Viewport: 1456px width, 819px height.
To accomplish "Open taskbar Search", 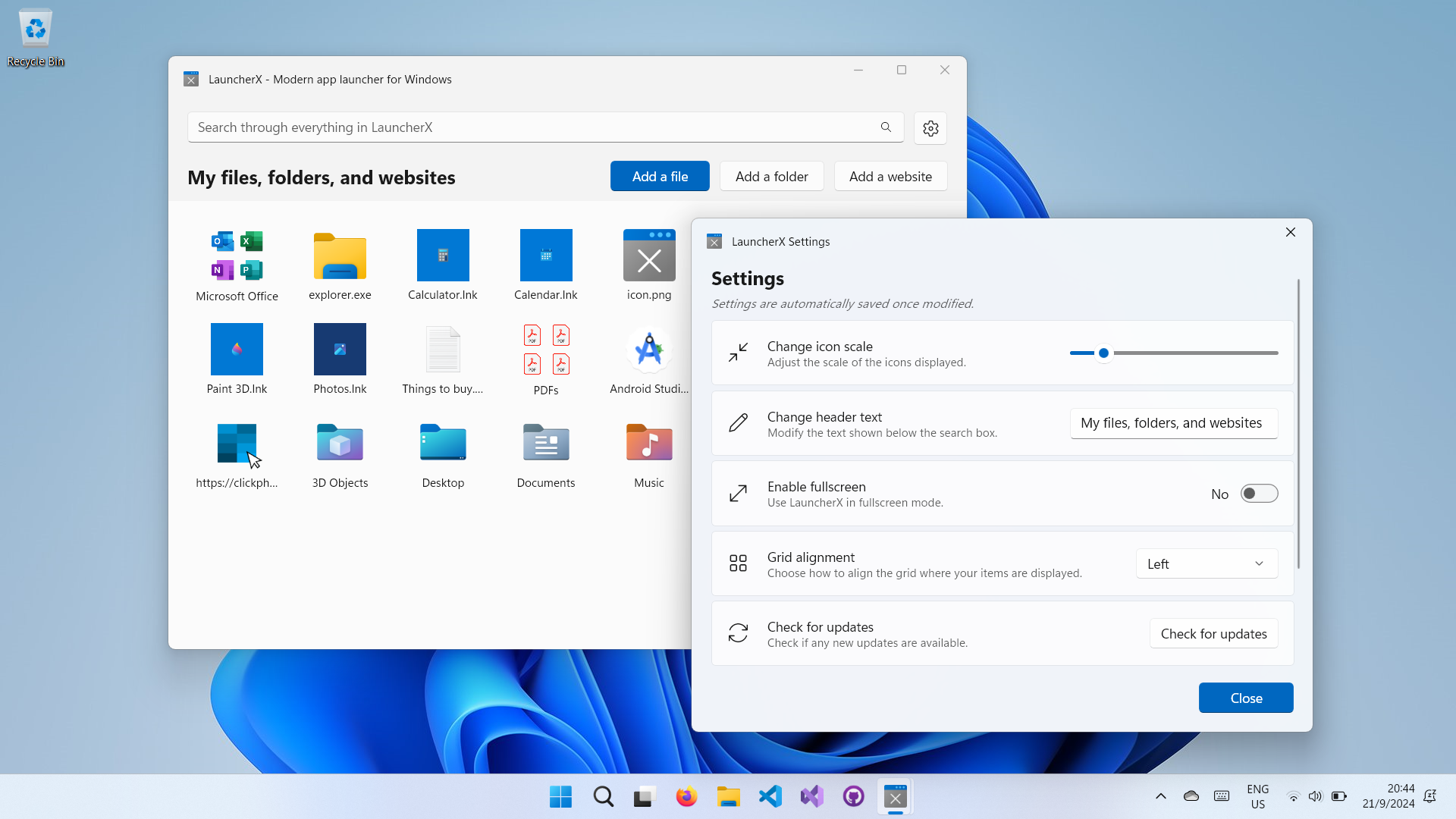I will [603, 796].
